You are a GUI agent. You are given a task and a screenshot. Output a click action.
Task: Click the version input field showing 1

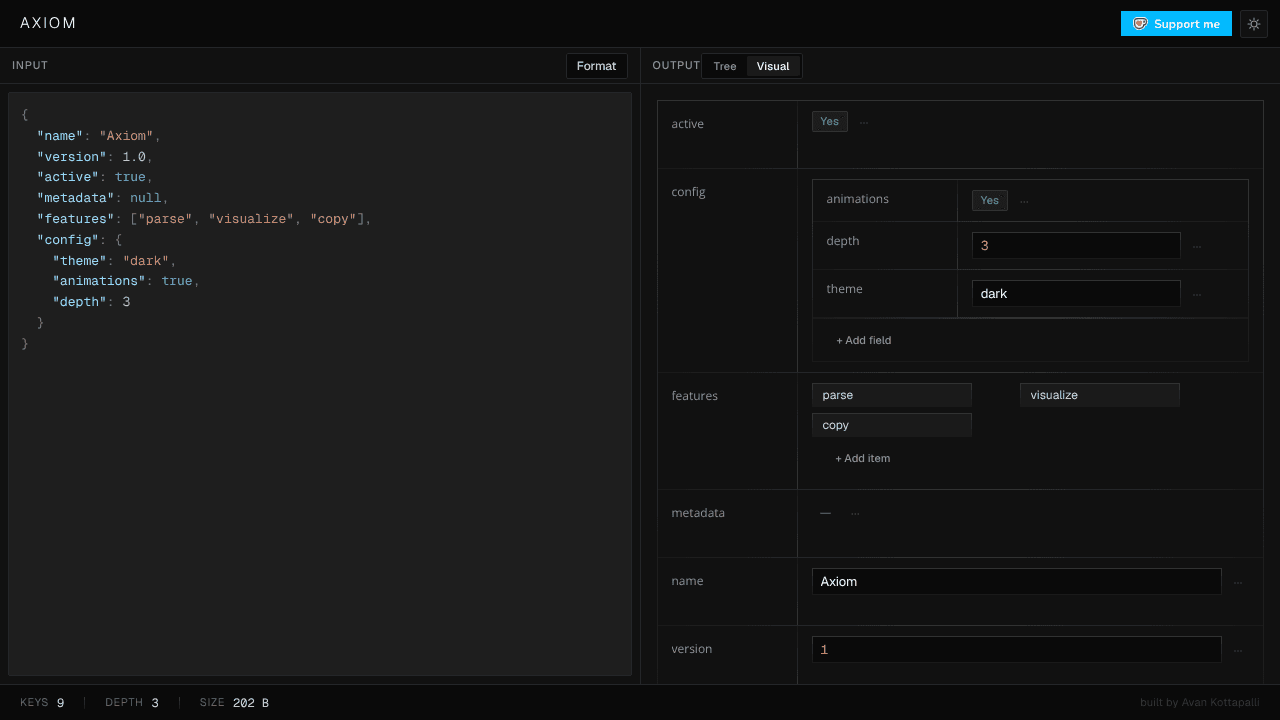click(x=1017, y=649)
